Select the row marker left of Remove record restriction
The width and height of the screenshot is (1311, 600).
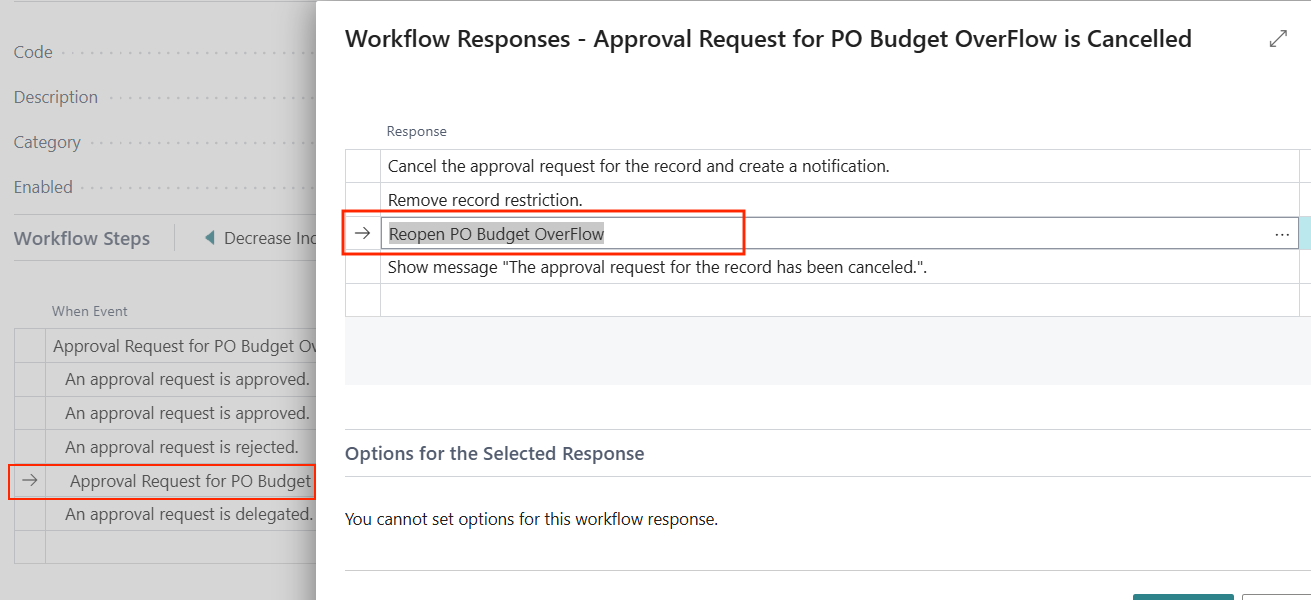click(362, 200)
